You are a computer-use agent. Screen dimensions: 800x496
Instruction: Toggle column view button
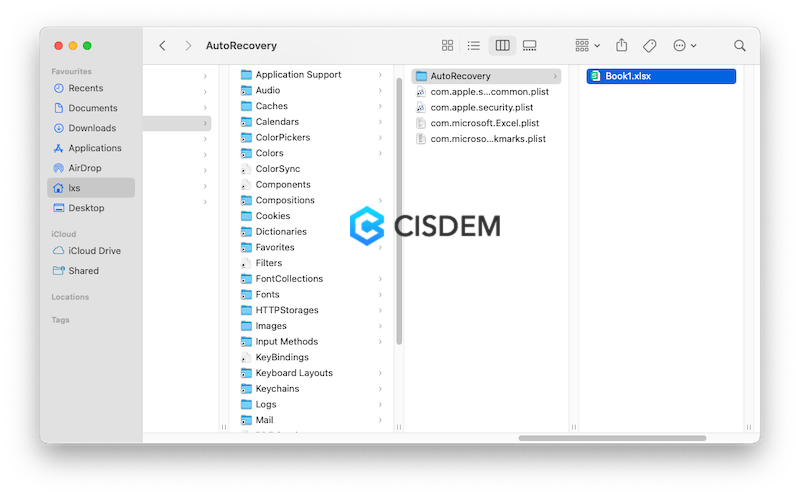pyautogui.click(x=502, y=46)
